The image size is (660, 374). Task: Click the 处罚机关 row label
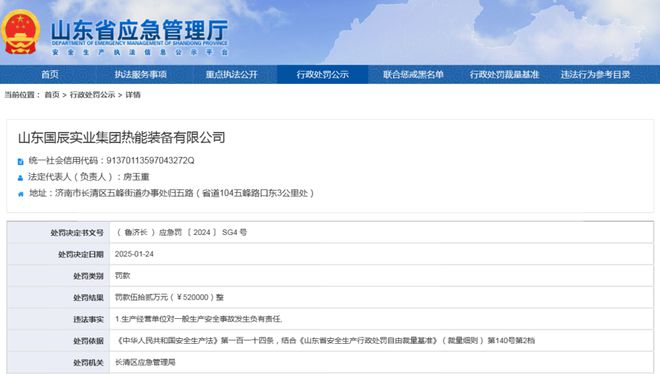click(88, 363)
